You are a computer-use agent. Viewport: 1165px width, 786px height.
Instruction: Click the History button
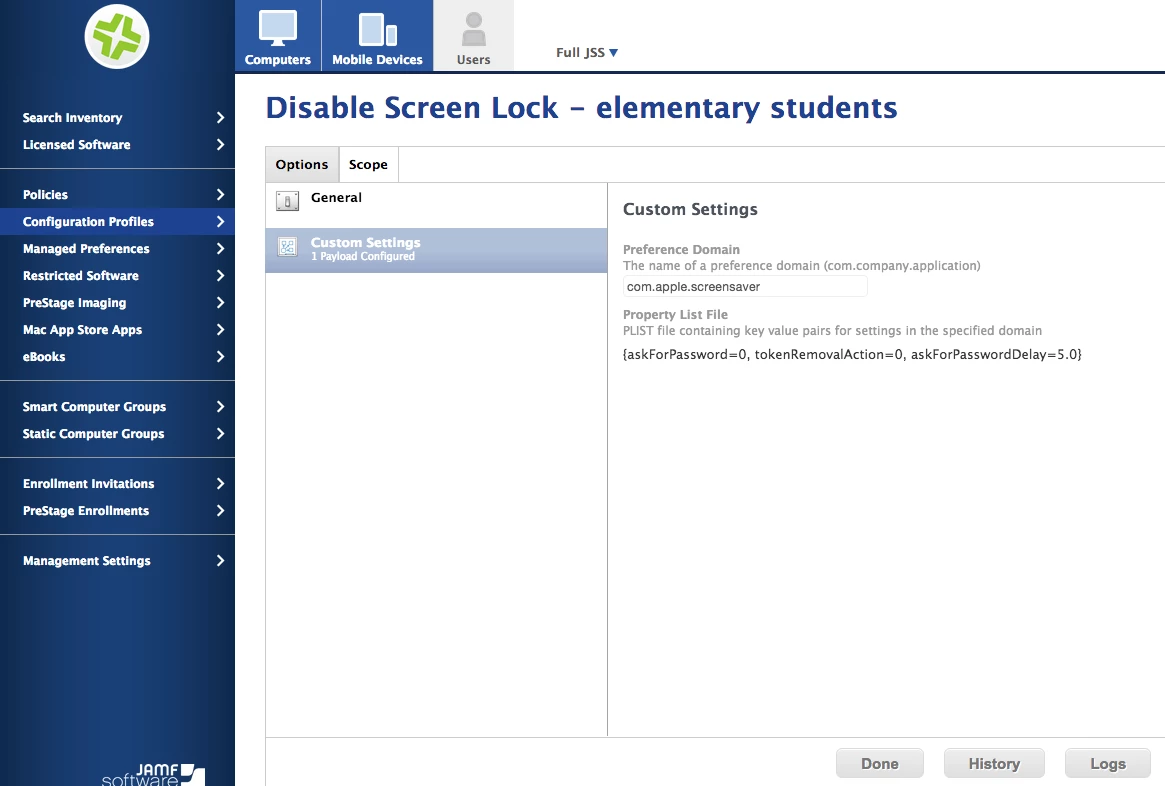tap(994, 764)
